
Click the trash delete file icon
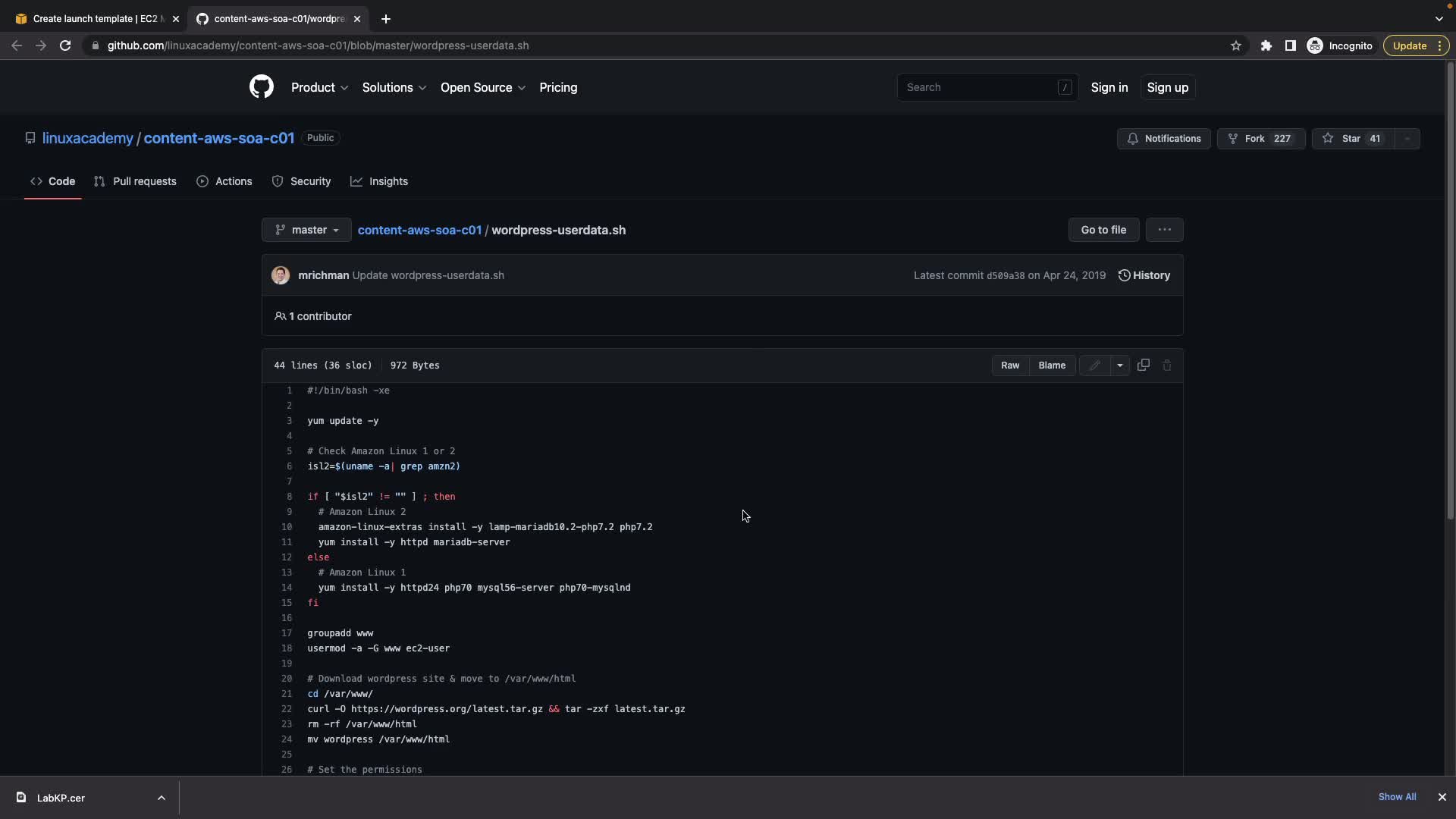click(x=1167, y=366)
